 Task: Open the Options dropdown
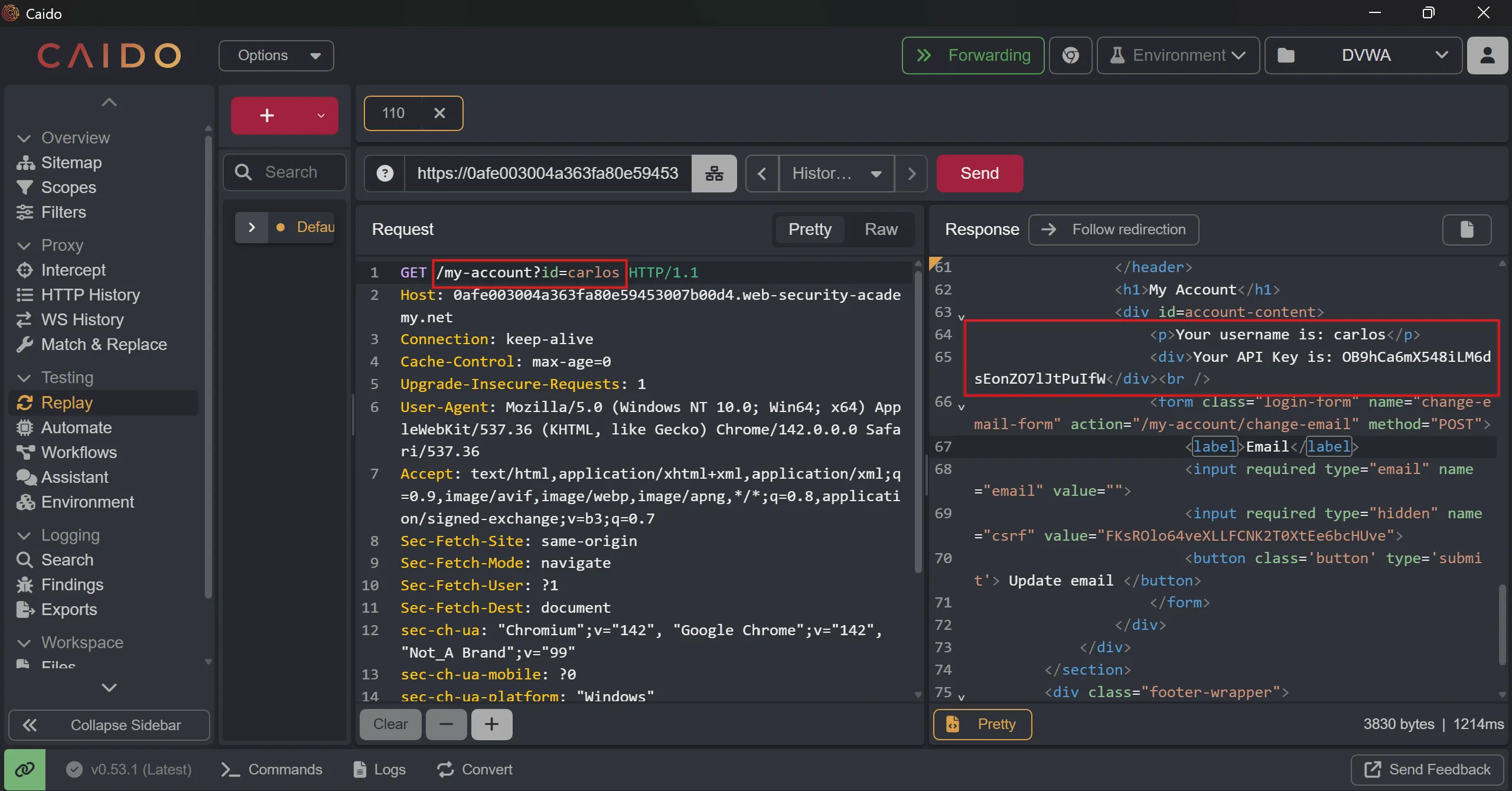[276, 55]
